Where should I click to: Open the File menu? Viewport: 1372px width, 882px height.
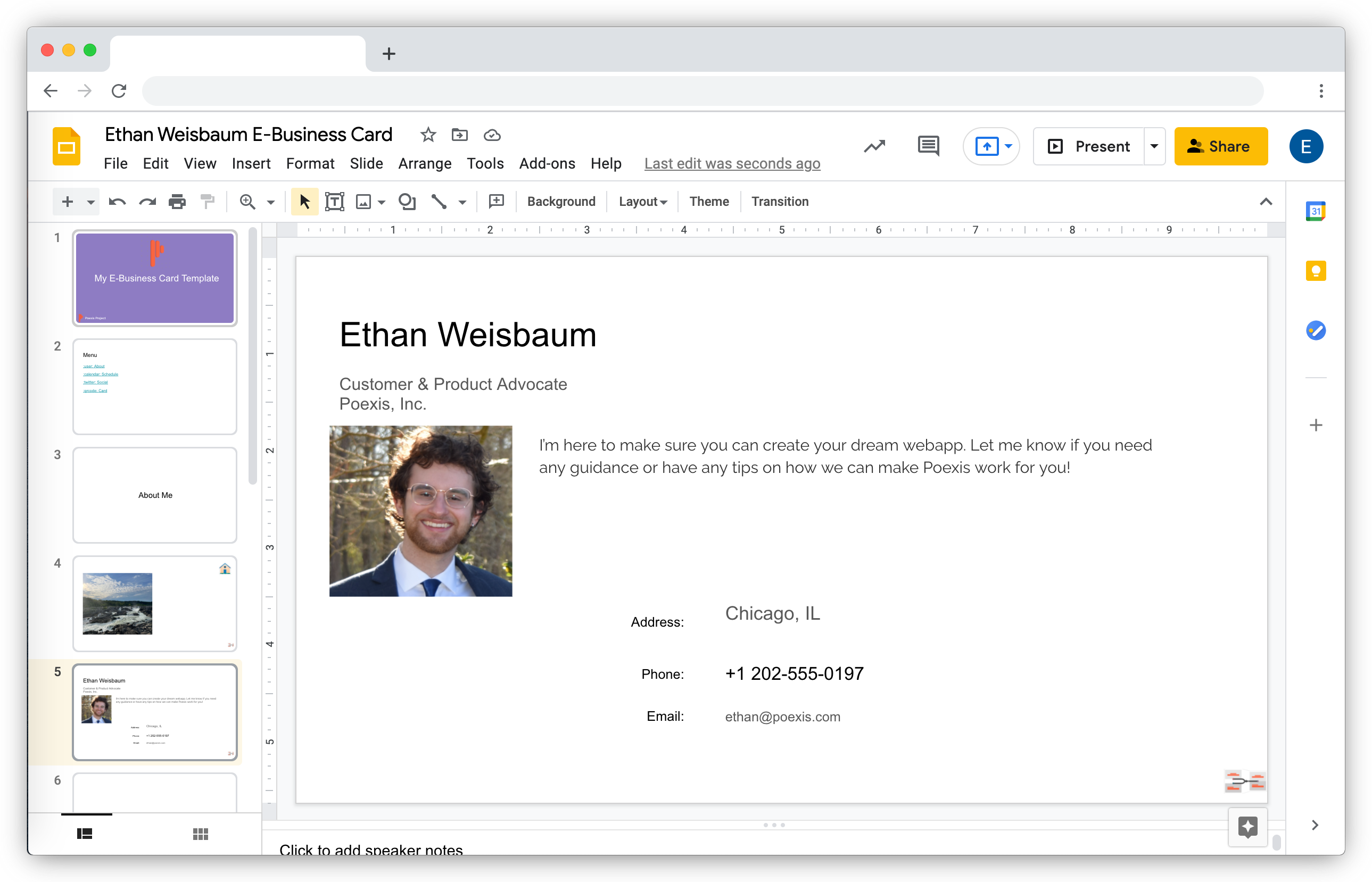(x=115, y=164)
